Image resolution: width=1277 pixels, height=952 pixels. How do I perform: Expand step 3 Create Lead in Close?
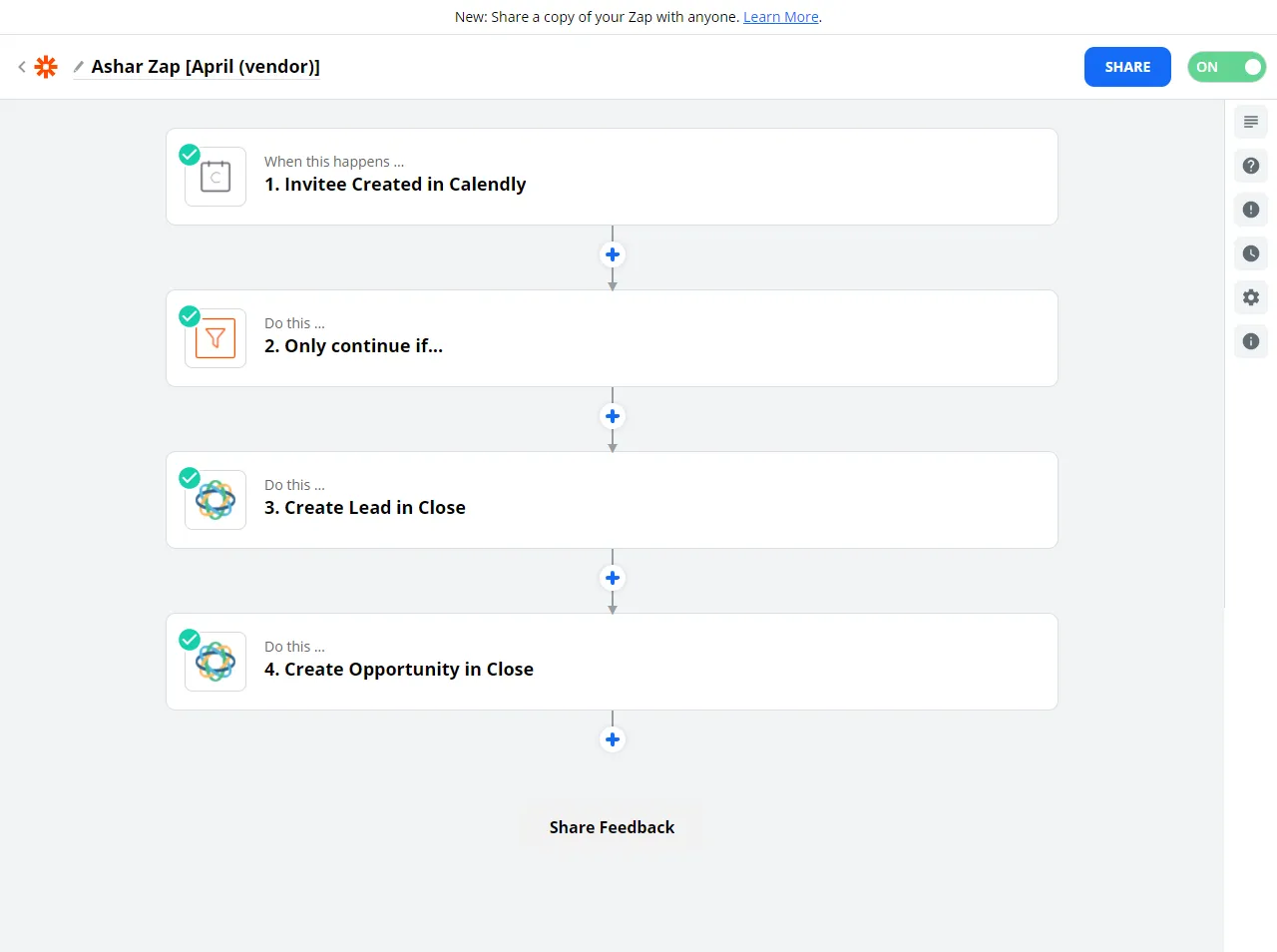coord(612,500)
